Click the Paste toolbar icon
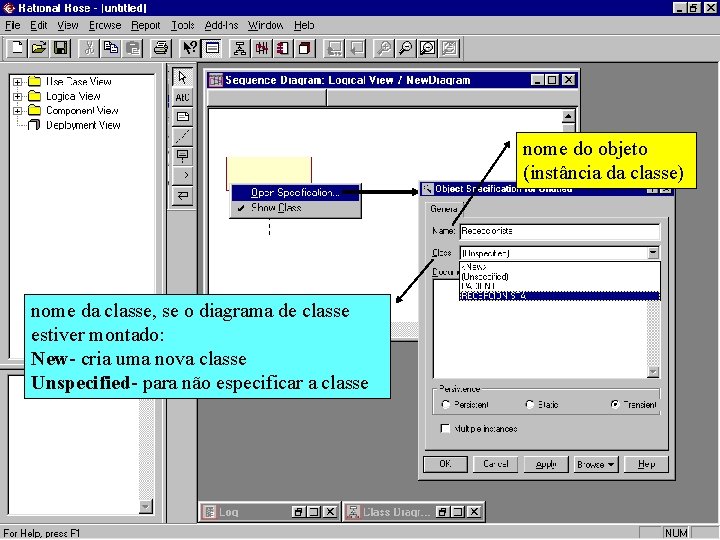Screen dimensions: 720x540 tap(133, 48)
